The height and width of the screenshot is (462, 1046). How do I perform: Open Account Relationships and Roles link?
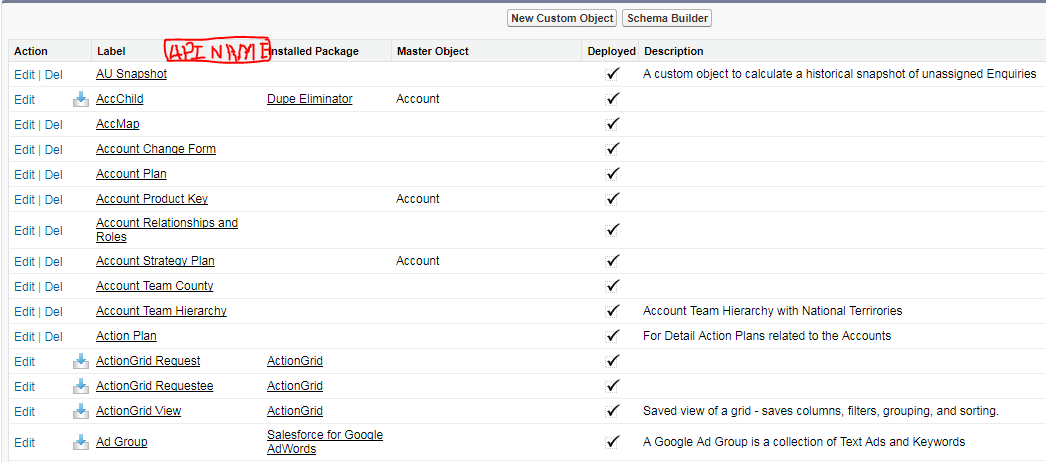pos(167,230)
